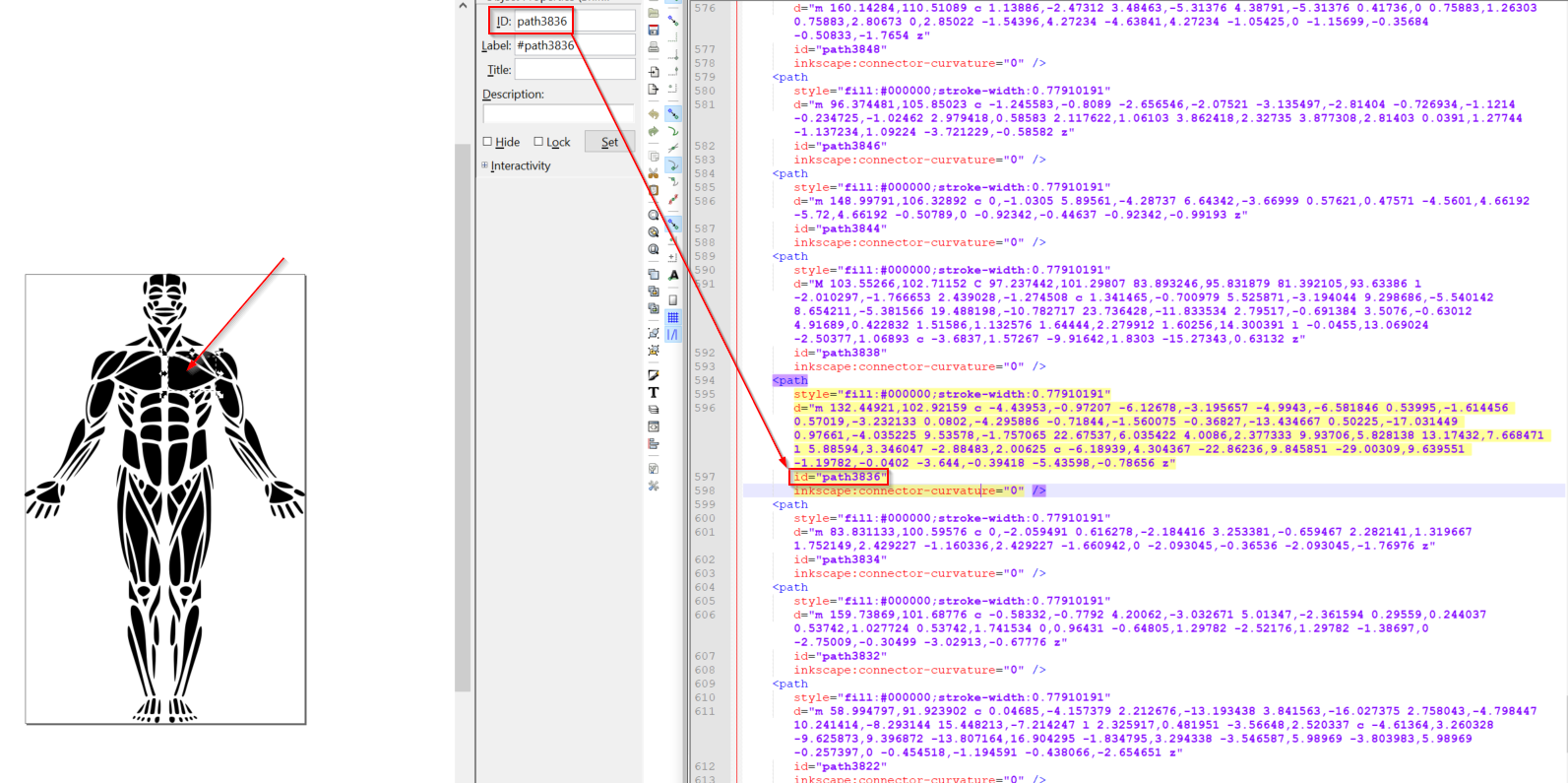Save the document via floppy icon

pos(654,31)
